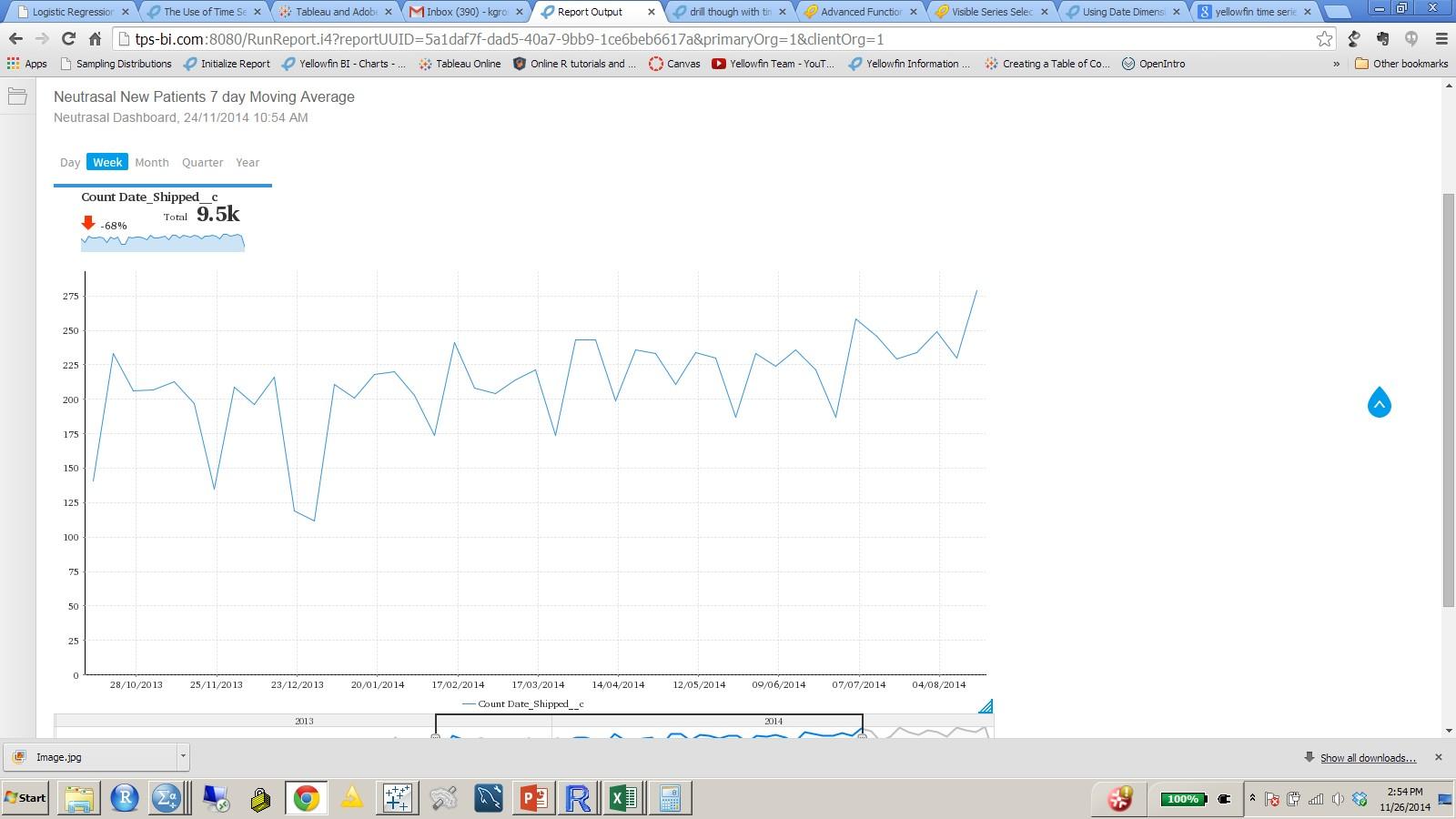Switch to the Logistic Regression tab
This screenshot has width=1456, height=819.
click(72, 12)
